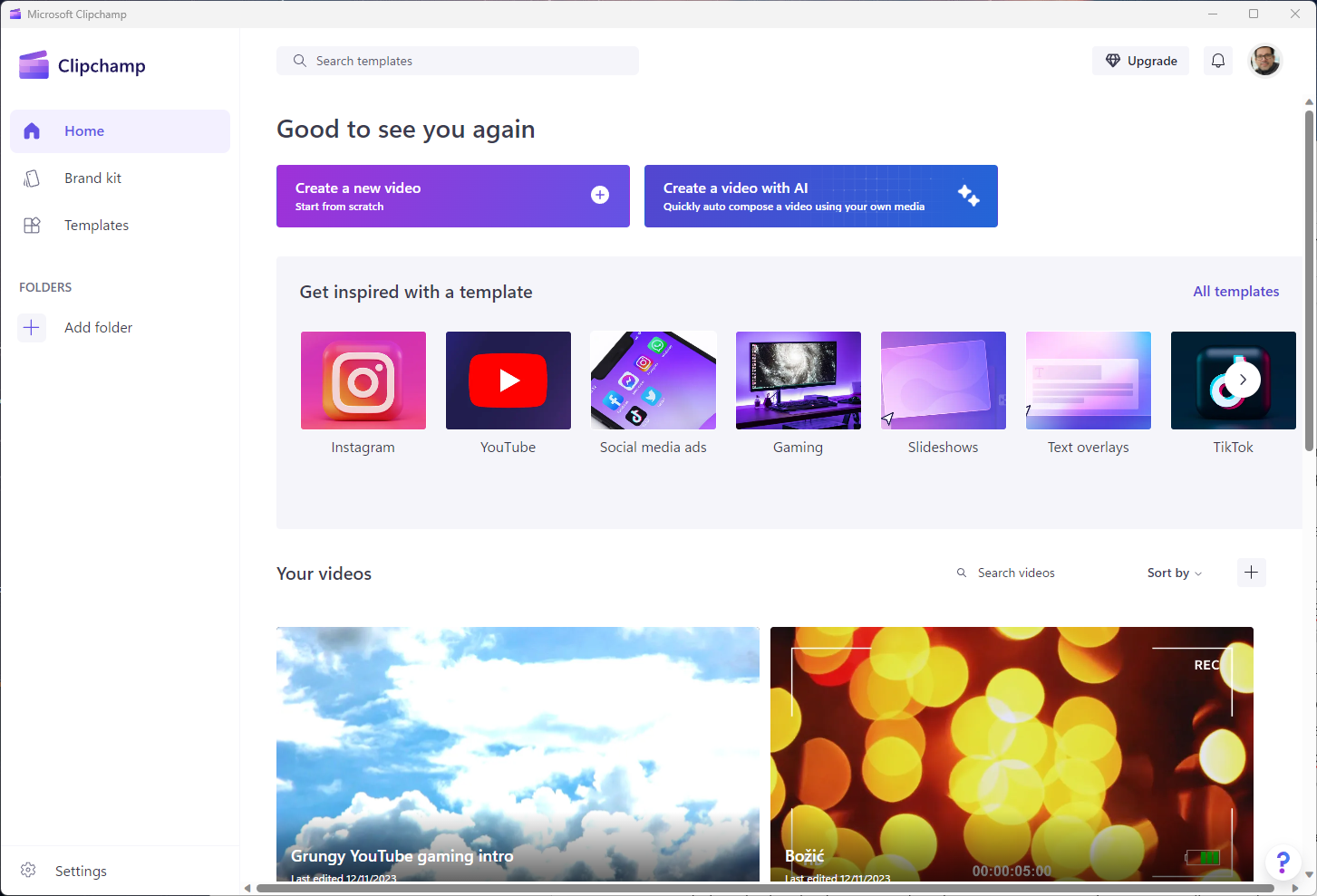
Task: Click the Search templates field
Action: click(458, 61)
